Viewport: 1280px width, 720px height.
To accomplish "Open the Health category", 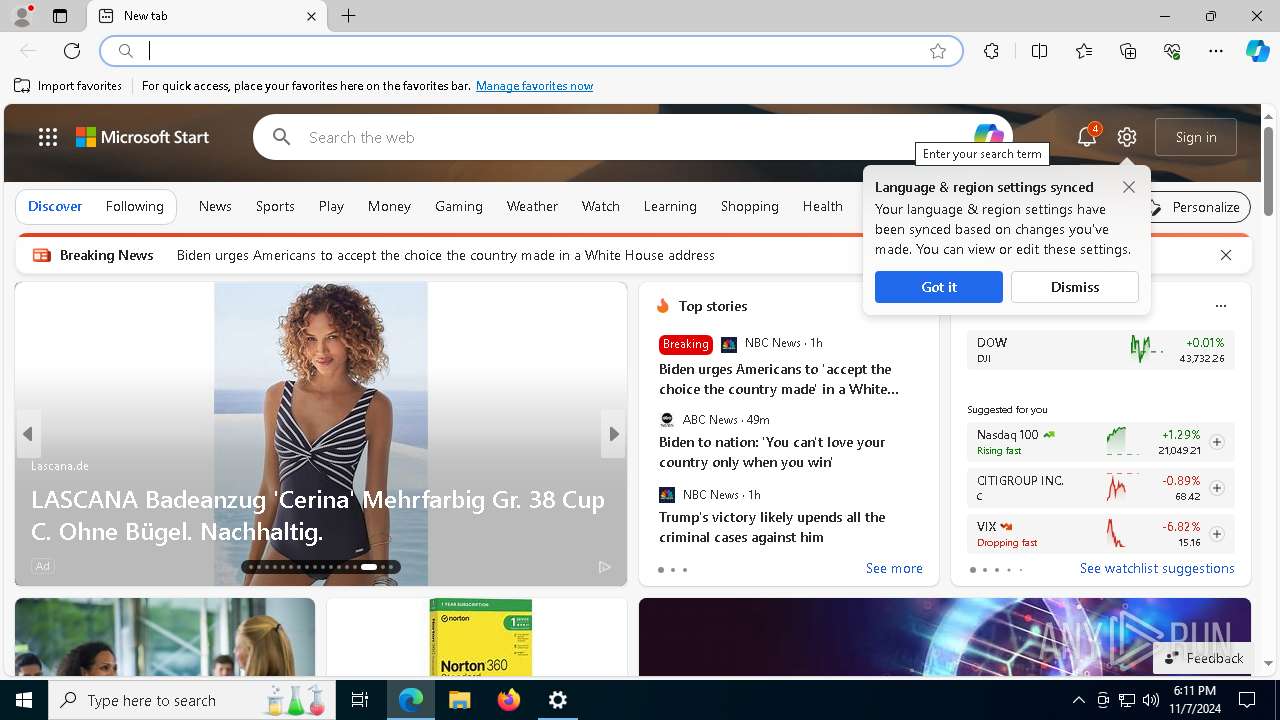I will click(x=823, y=206).
